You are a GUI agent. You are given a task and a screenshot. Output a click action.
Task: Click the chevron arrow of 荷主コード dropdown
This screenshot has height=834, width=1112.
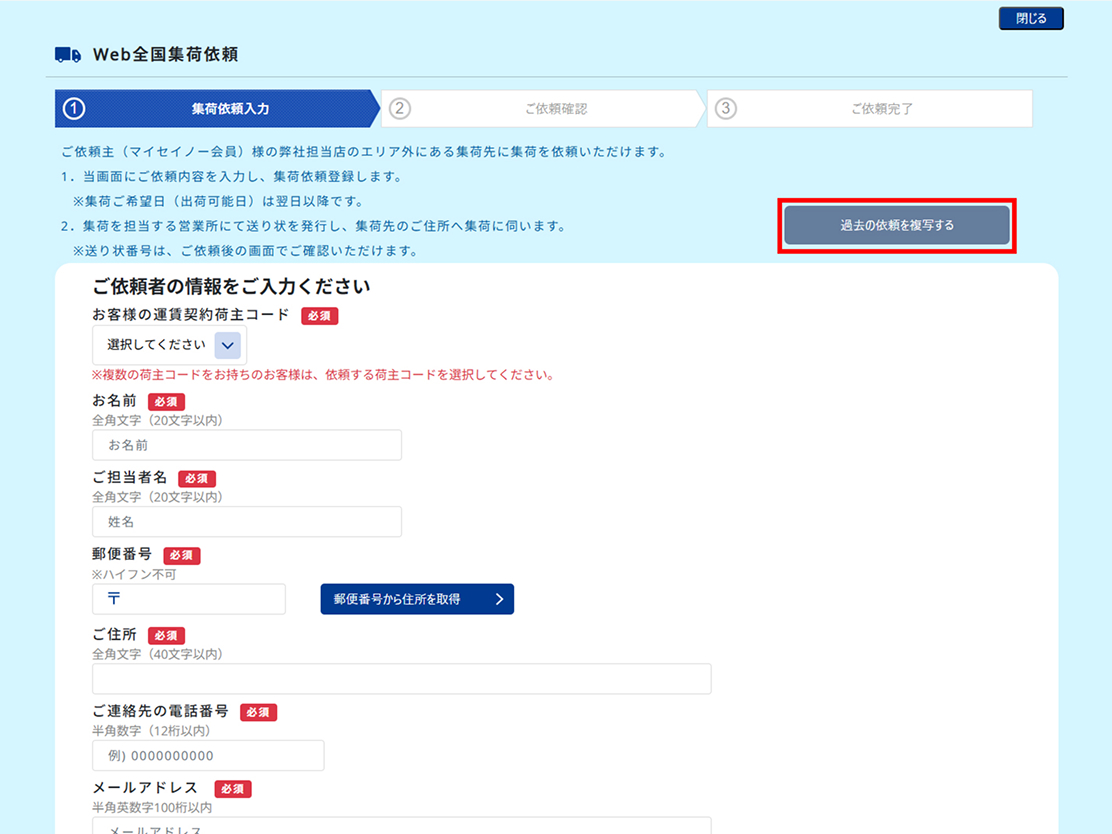pyautogui.click(x=228, y=345)
